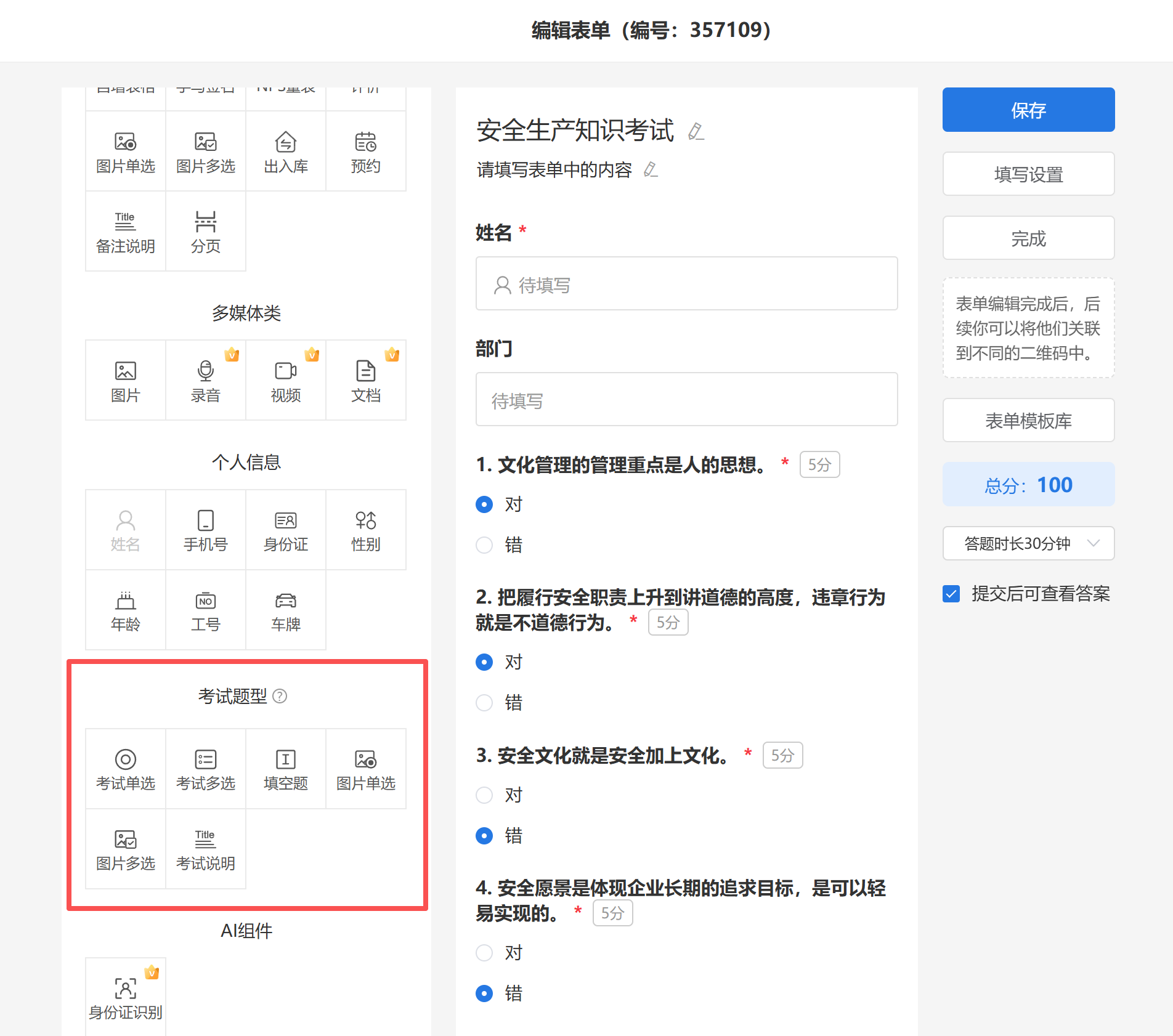Image resolution: width=1173 pixels, height=1036 pixels.
Task: Open the 表单模板库 template library
Action: [x=1028, y=421]
